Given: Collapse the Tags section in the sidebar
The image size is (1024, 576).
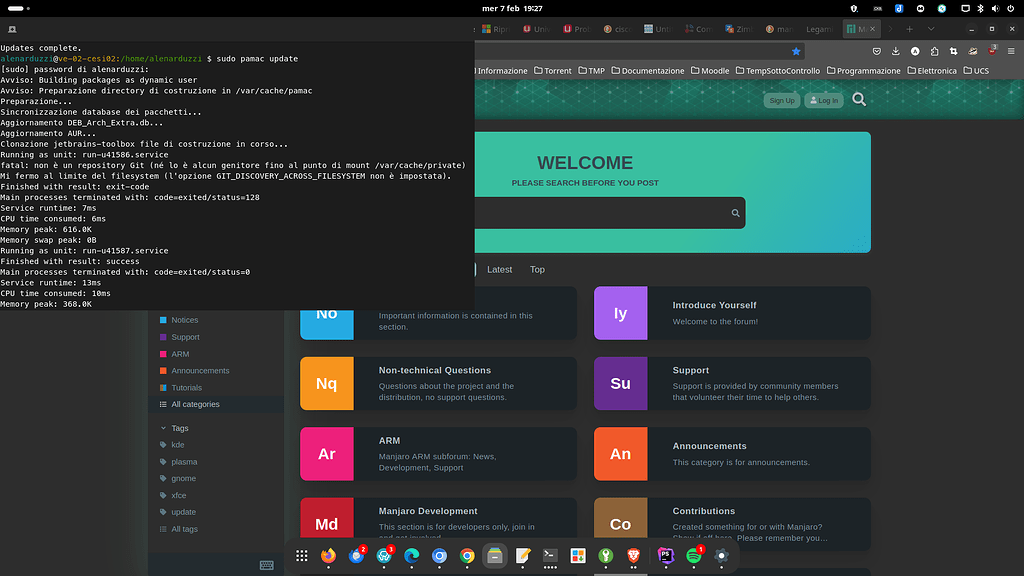Looking at the screenshot, I should point(163,428).
